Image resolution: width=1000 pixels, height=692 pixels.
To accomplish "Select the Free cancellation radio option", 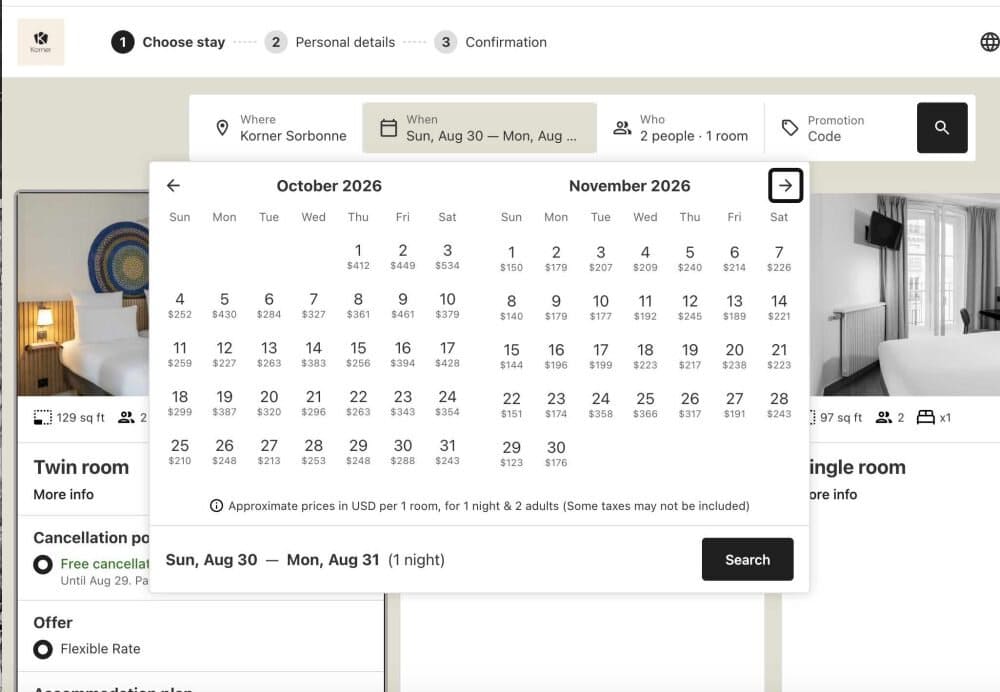I will click(x=43, y=564).
